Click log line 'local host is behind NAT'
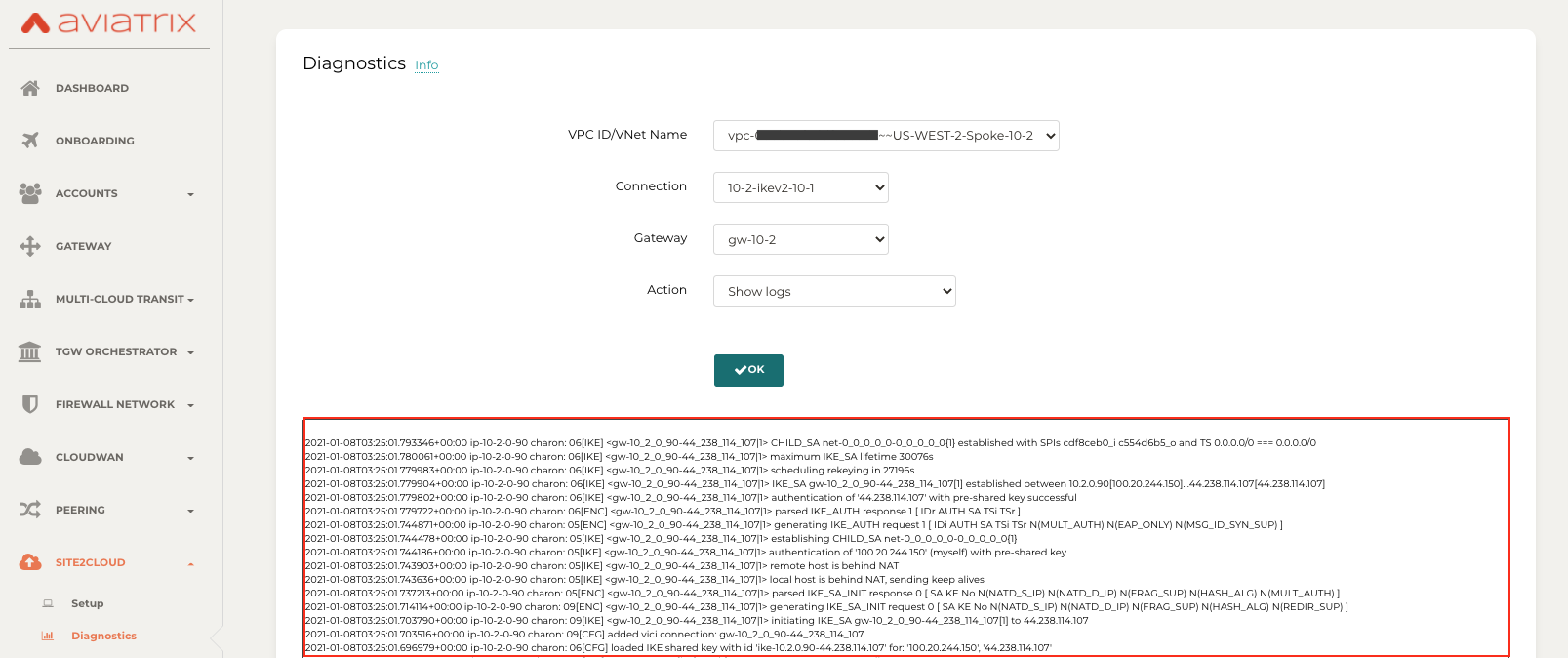This screenshot has height=658, width=1568. coord(645,579)
